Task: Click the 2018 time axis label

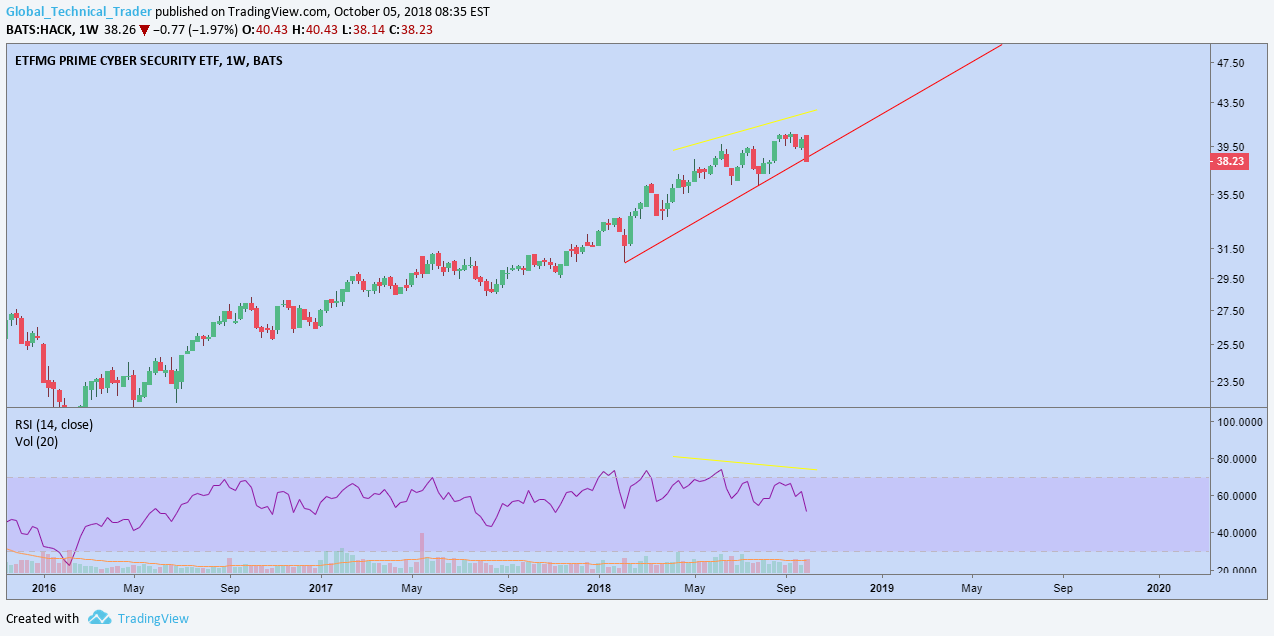Action: point(599,588)
